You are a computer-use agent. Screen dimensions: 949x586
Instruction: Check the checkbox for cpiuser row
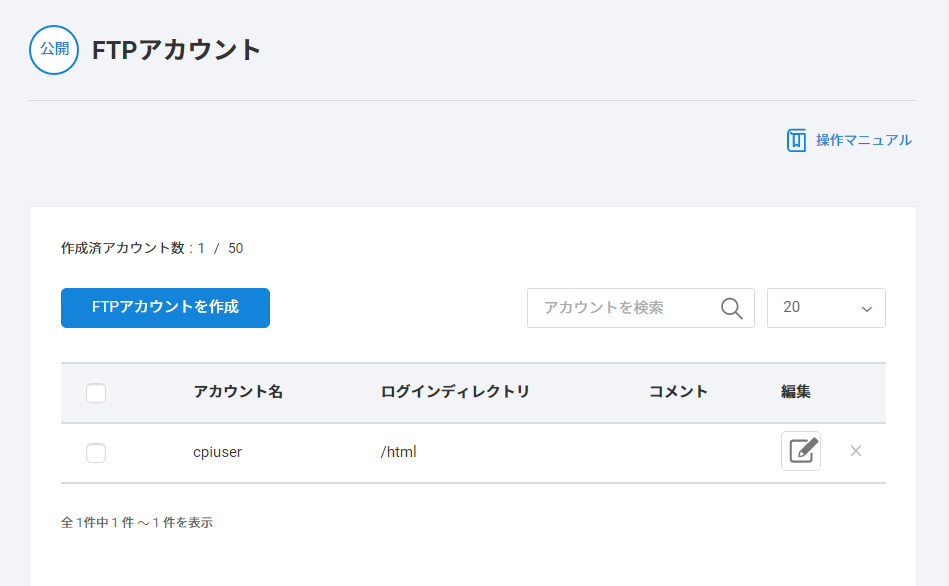pyautogui.click(x=96, y=453)
